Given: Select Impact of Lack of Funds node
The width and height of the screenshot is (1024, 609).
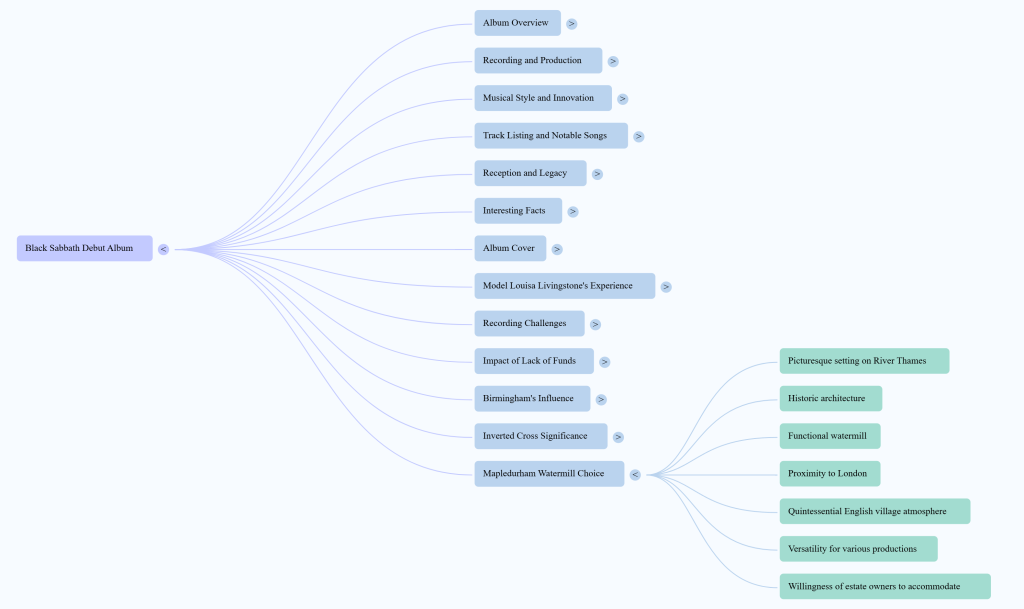Looking at the screenshot, I should 534,361.
